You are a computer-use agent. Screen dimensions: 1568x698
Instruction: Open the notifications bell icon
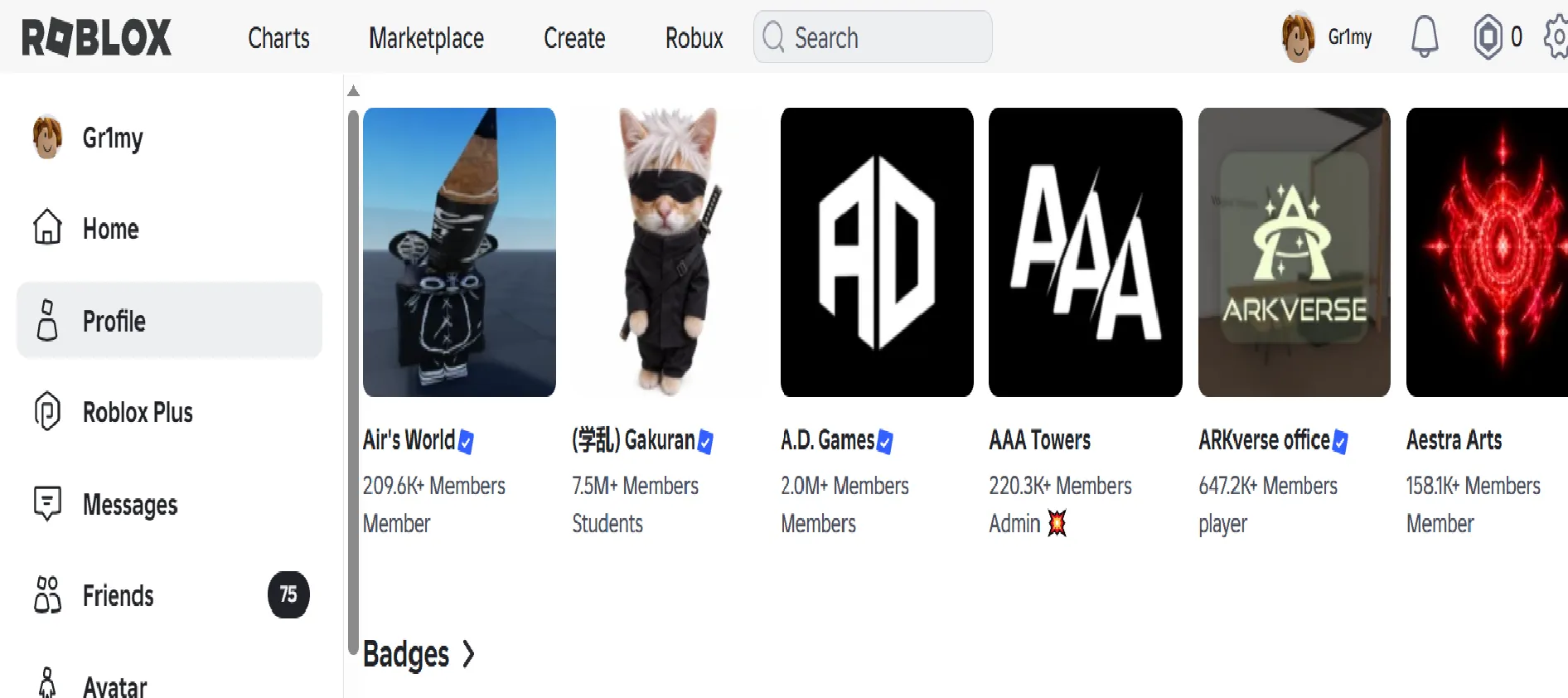click(x=1425, y=37)
